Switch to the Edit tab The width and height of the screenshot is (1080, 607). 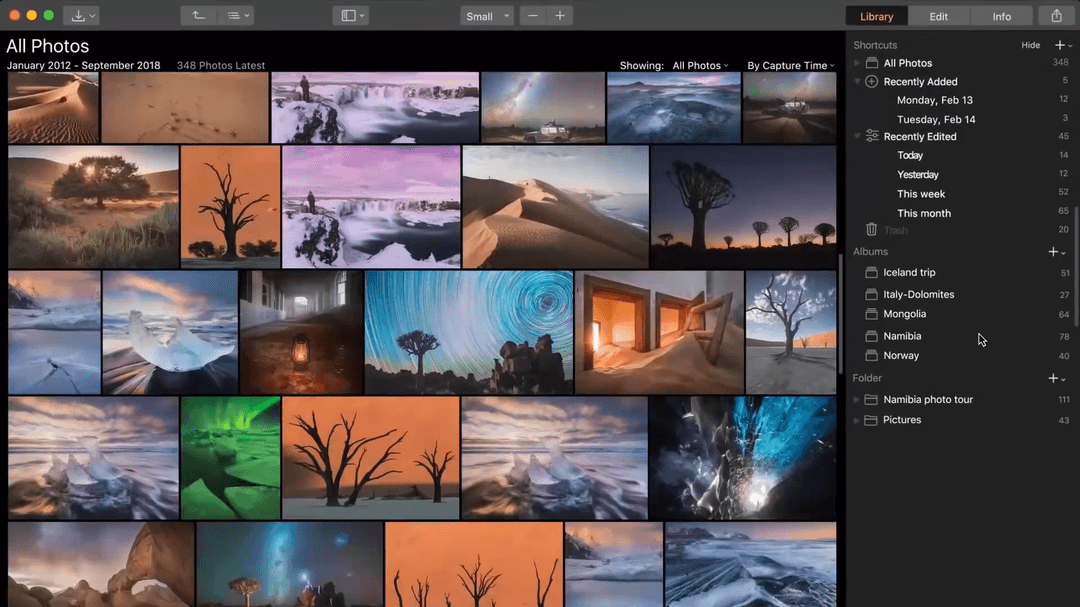coord(939,15)
